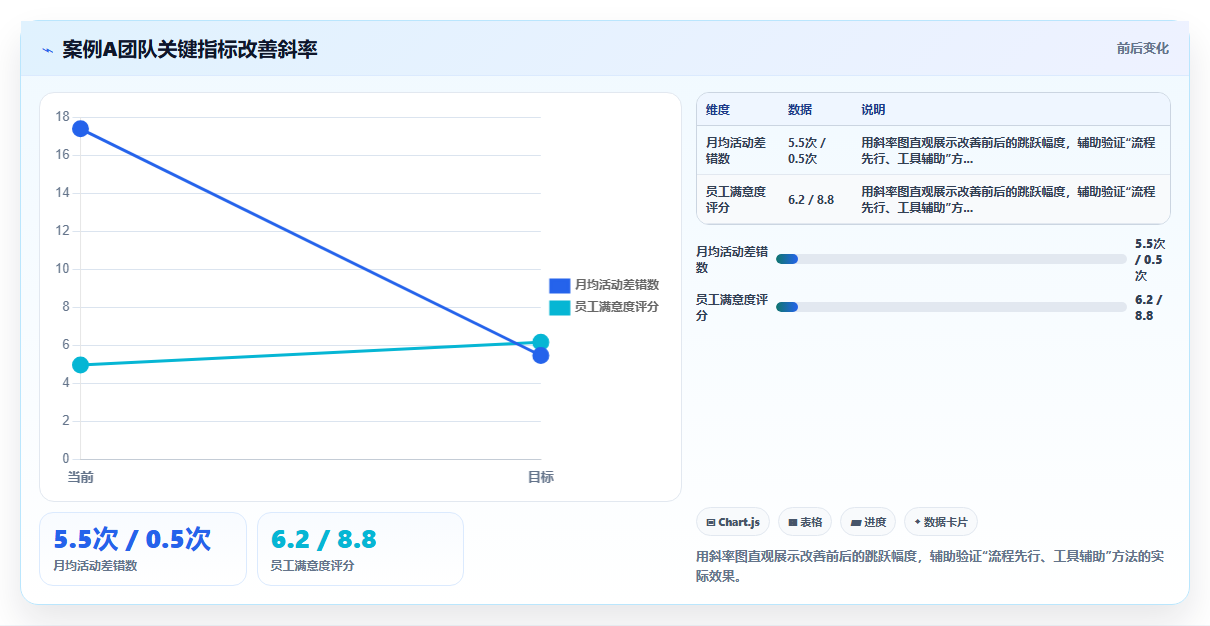Click the 数据卡片 tag chip
This screenshot has height=626, width=1210.
click(941, 522)
